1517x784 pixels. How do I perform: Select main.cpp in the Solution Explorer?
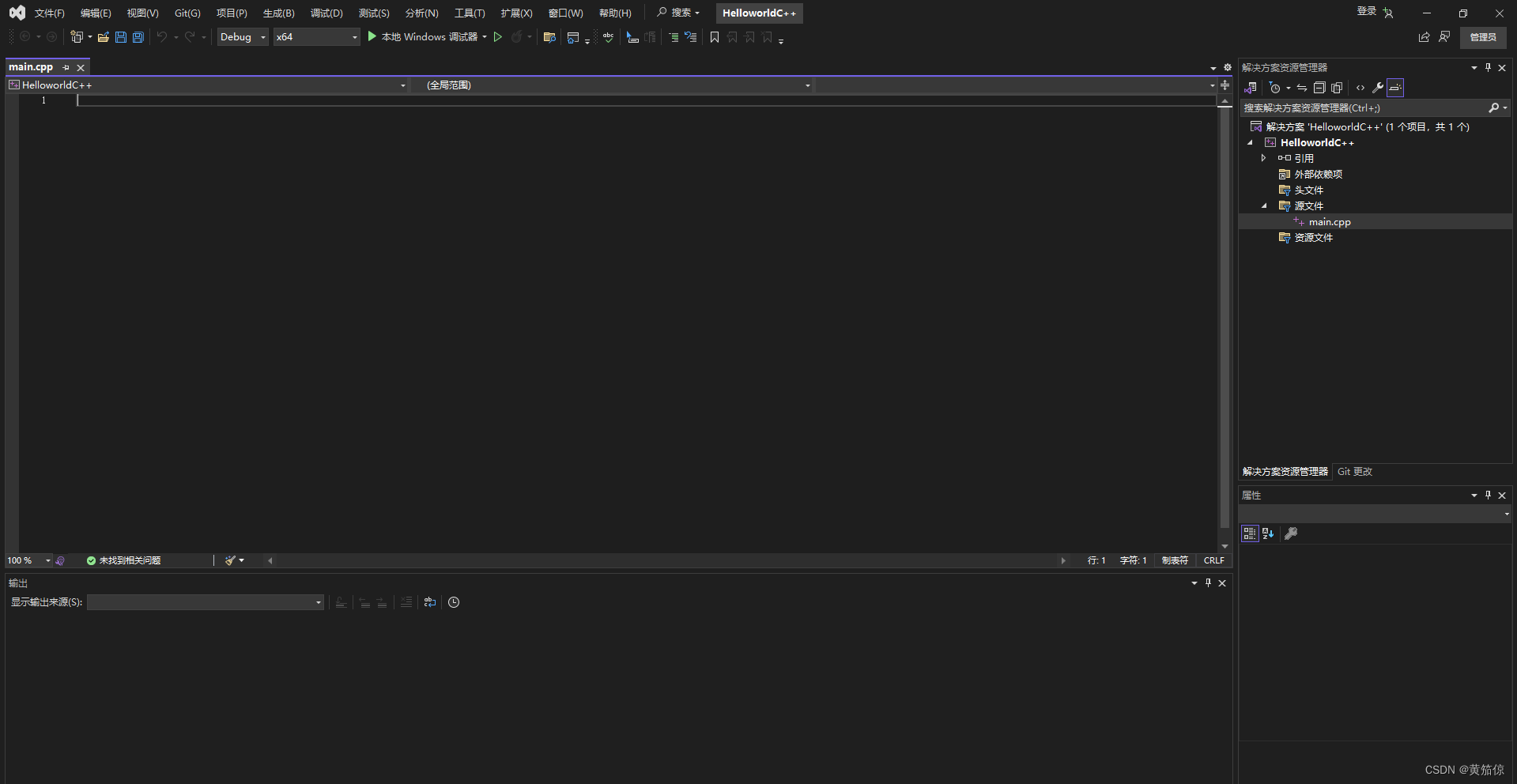coord(1329,221)
